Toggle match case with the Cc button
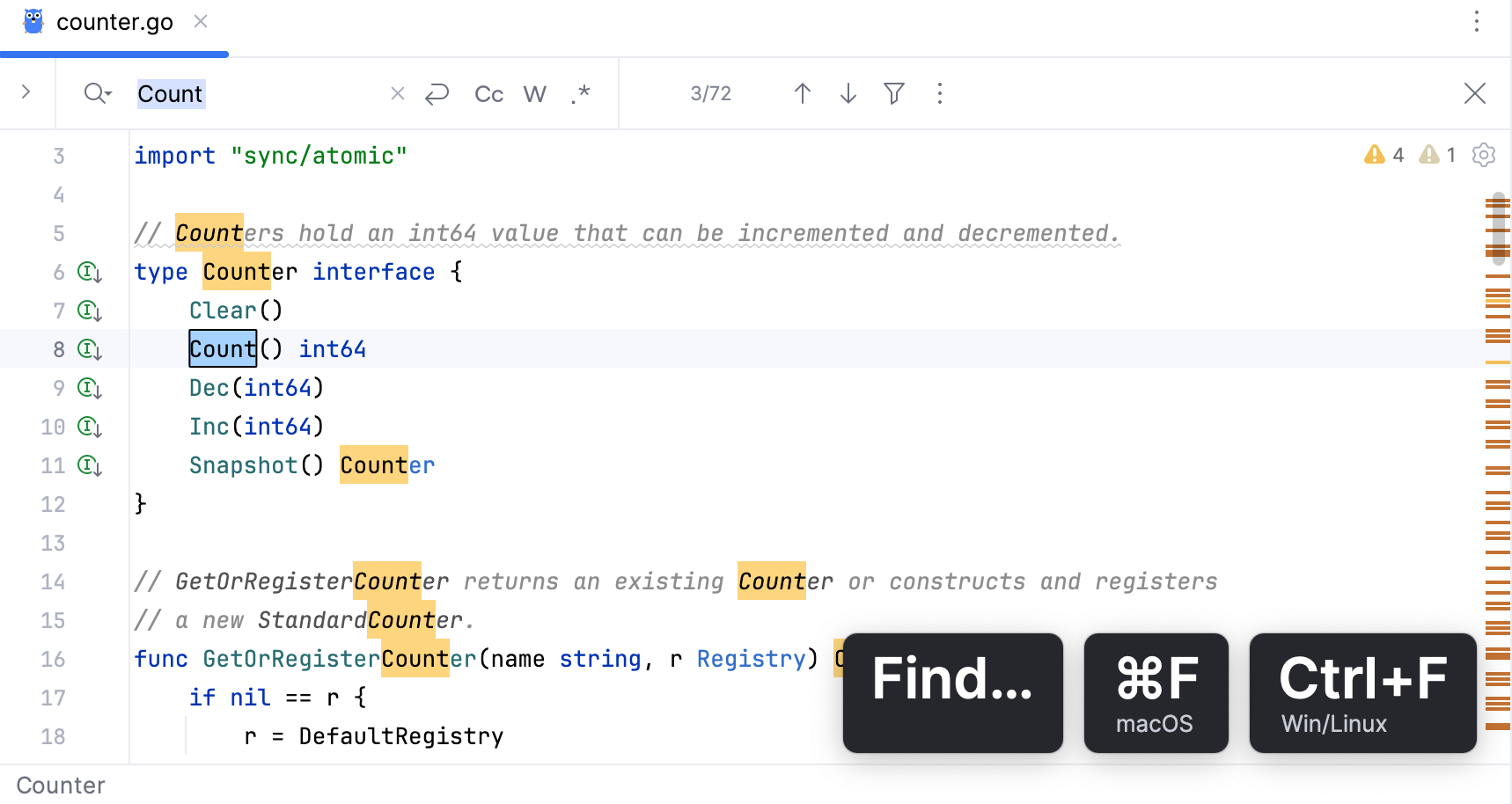This screenshot has width=1512, height=804. (x=488, y=93)
